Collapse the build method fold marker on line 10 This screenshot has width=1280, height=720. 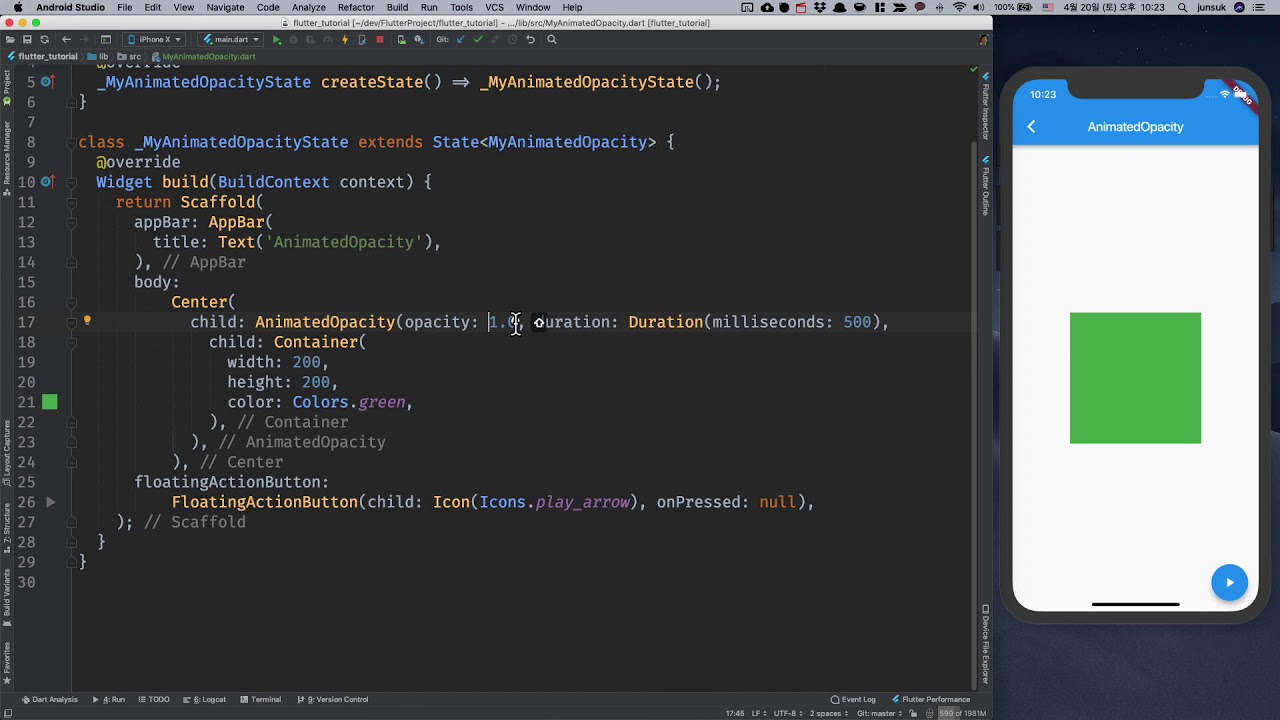pyautogui.click(x=71, y=182)
